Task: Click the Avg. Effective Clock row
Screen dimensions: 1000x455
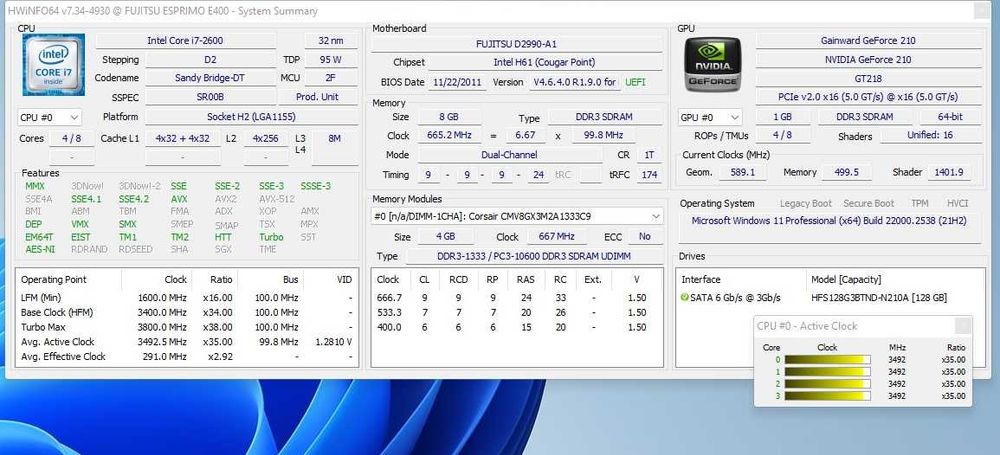Action: [187, 357]
